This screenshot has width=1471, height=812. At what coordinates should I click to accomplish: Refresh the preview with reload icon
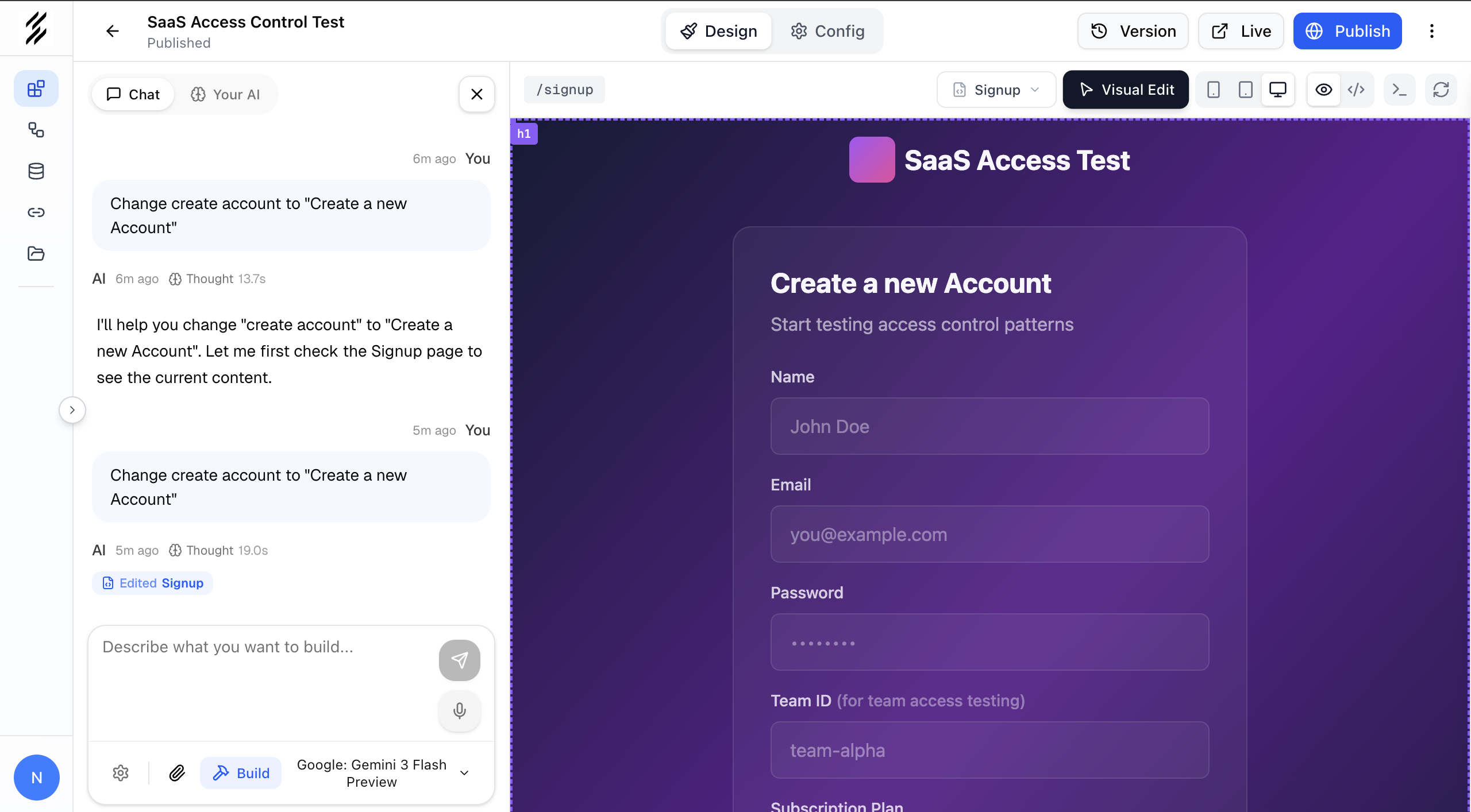[1441, 90]
